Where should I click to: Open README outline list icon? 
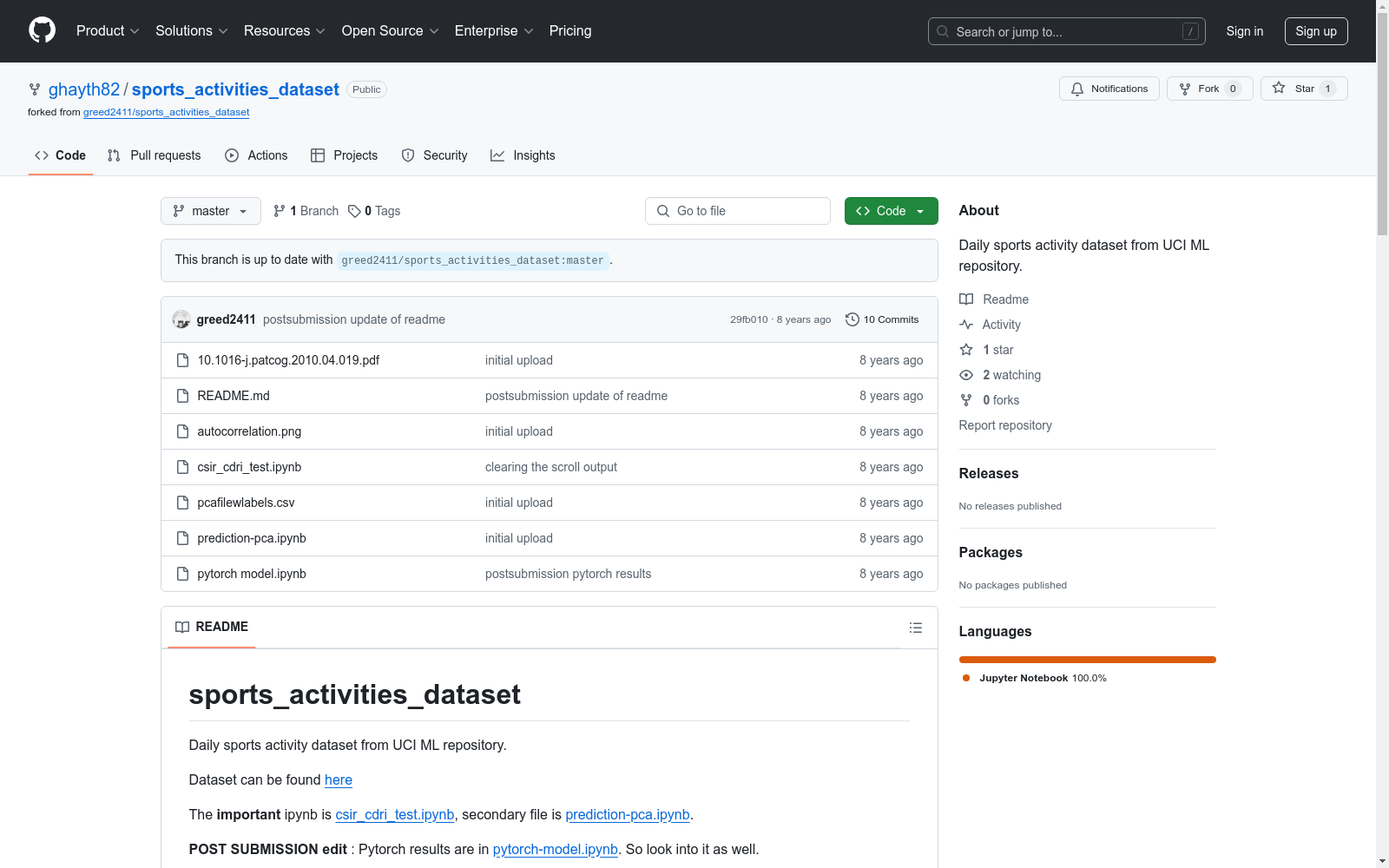click(916, 628)
